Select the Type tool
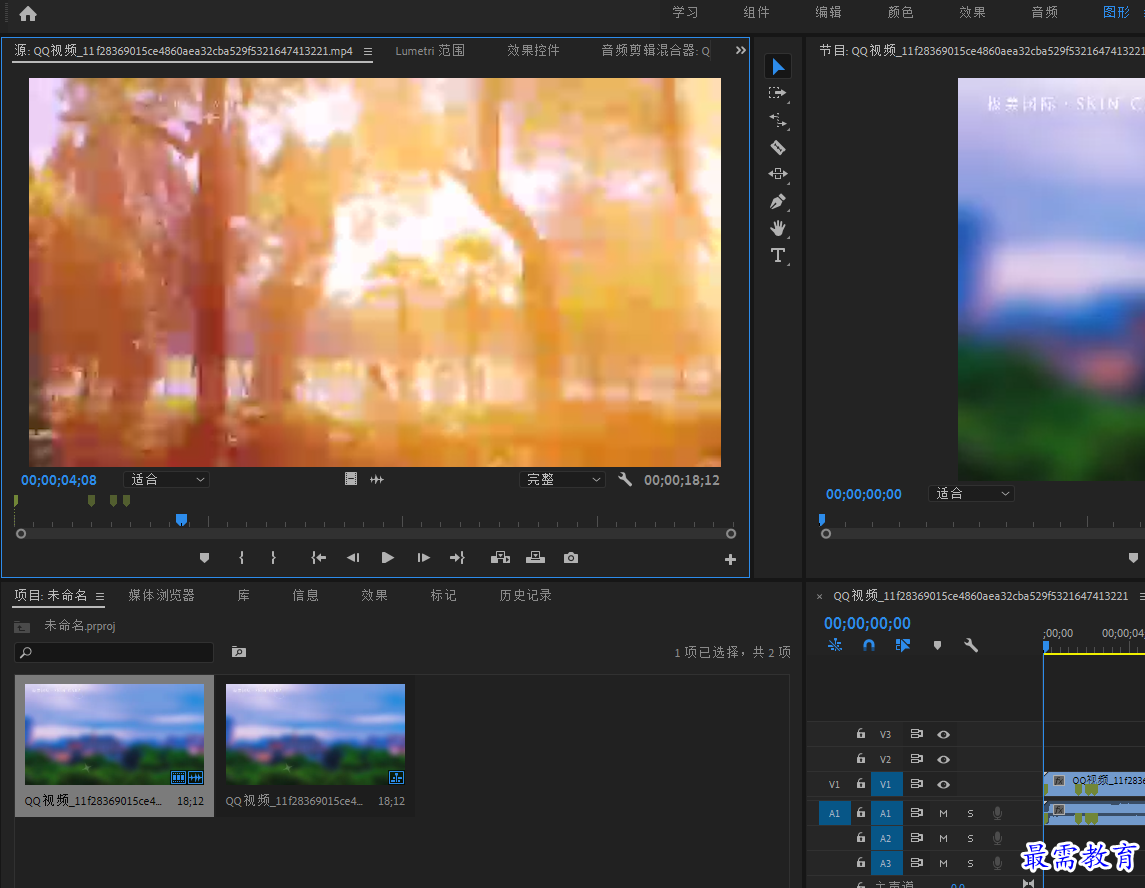Screen dimensions: 1145x888 (778, 256)
